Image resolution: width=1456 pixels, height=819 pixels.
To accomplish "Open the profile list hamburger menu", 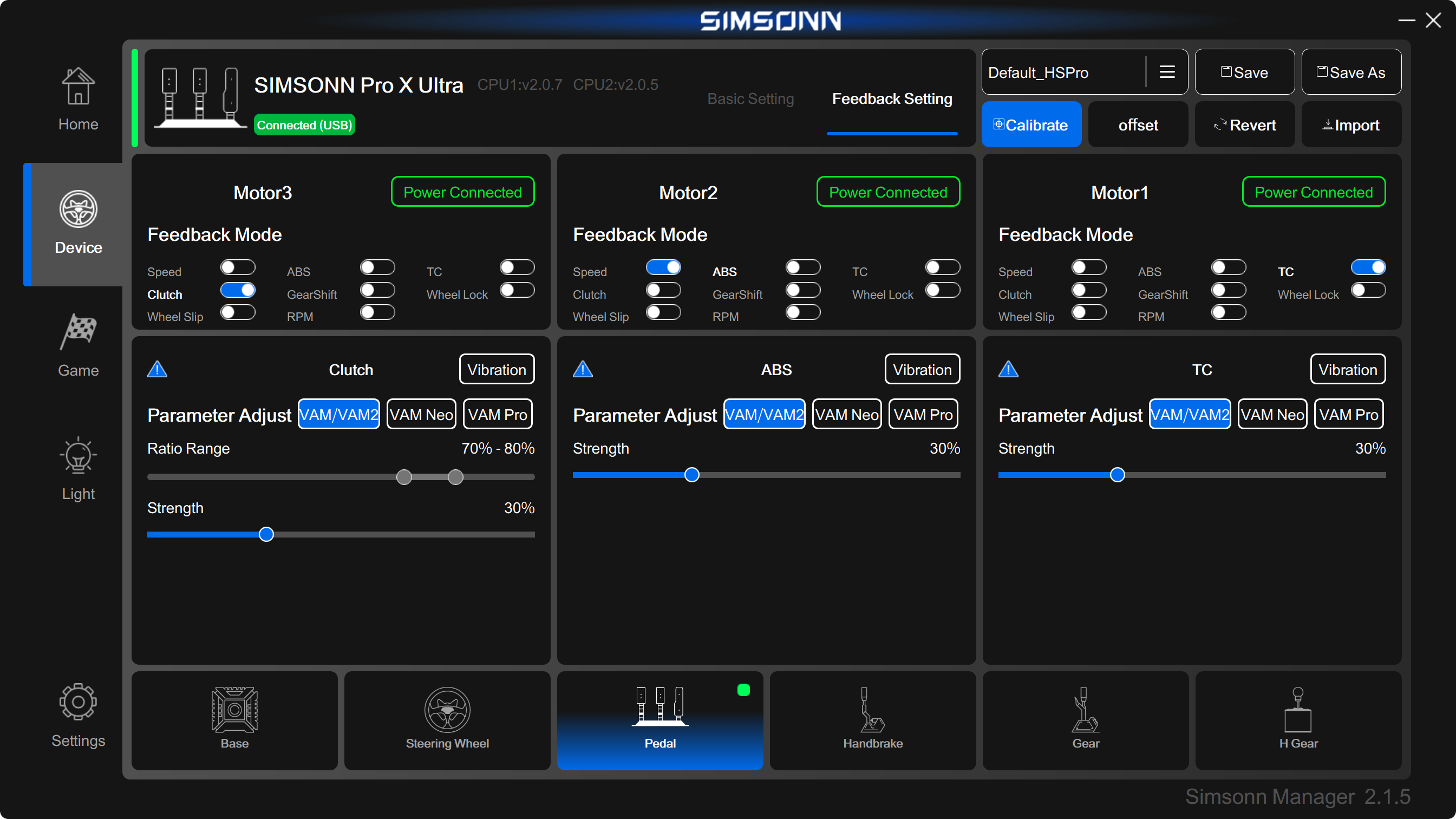I will 1167,72.
